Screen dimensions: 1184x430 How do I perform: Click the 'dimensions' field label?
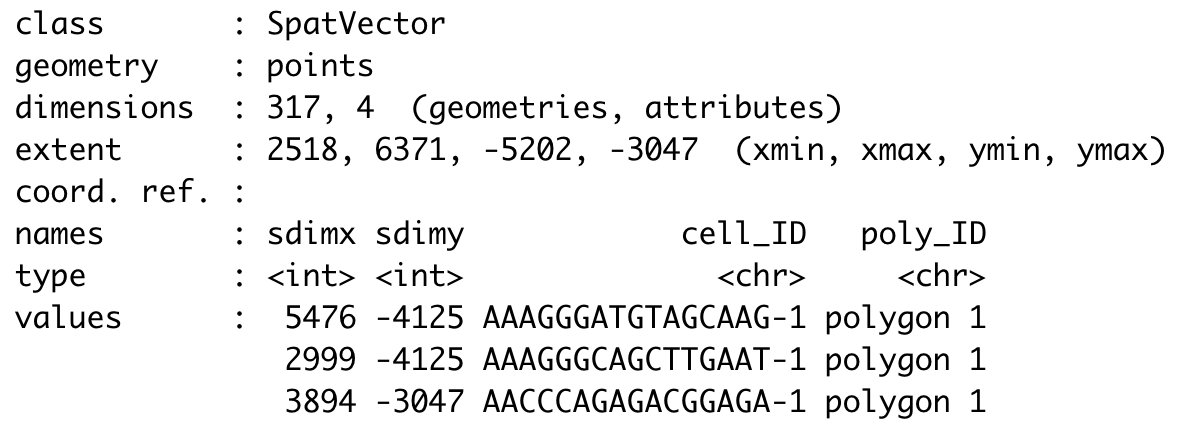104,109
